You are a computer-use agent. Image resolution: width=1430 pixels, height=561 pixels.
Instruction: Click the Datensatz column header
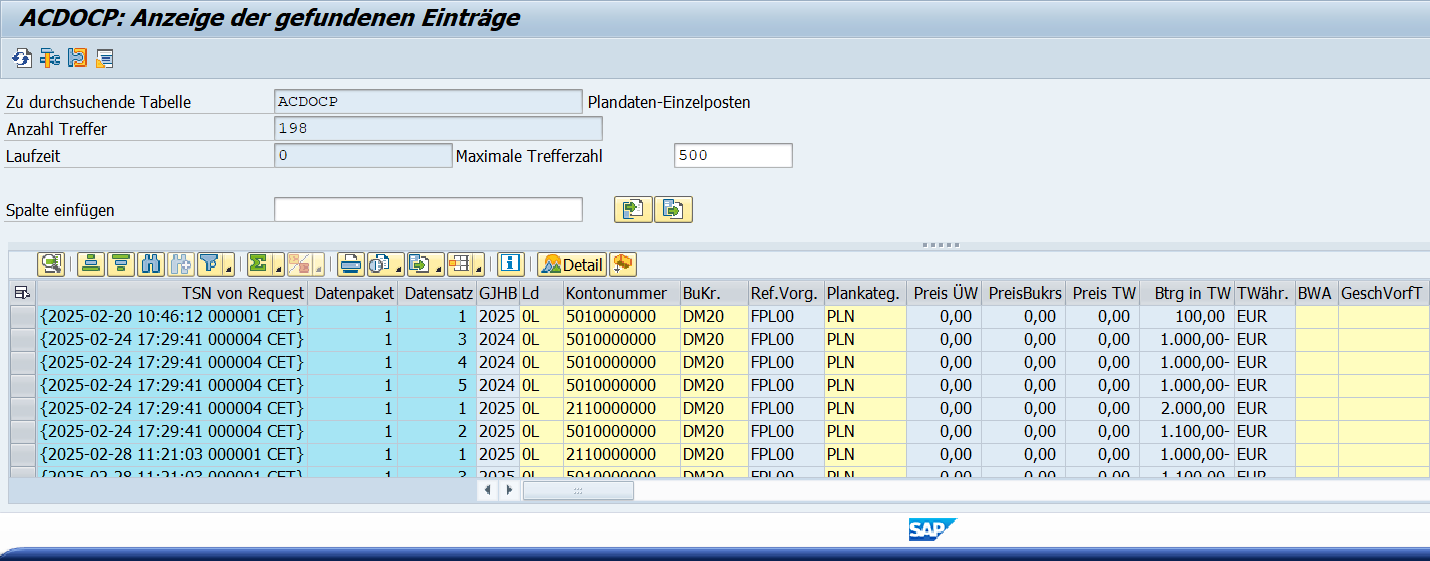[x=436, y=293]
